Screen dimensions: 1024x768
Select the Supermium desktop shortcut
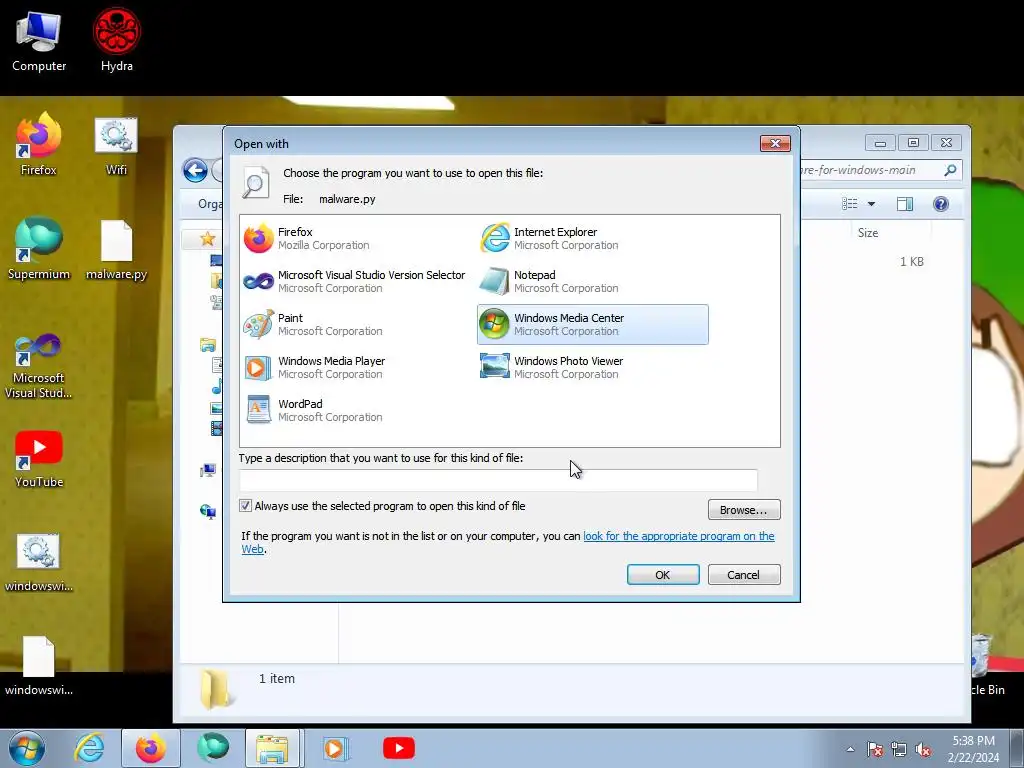click(39, 248)
